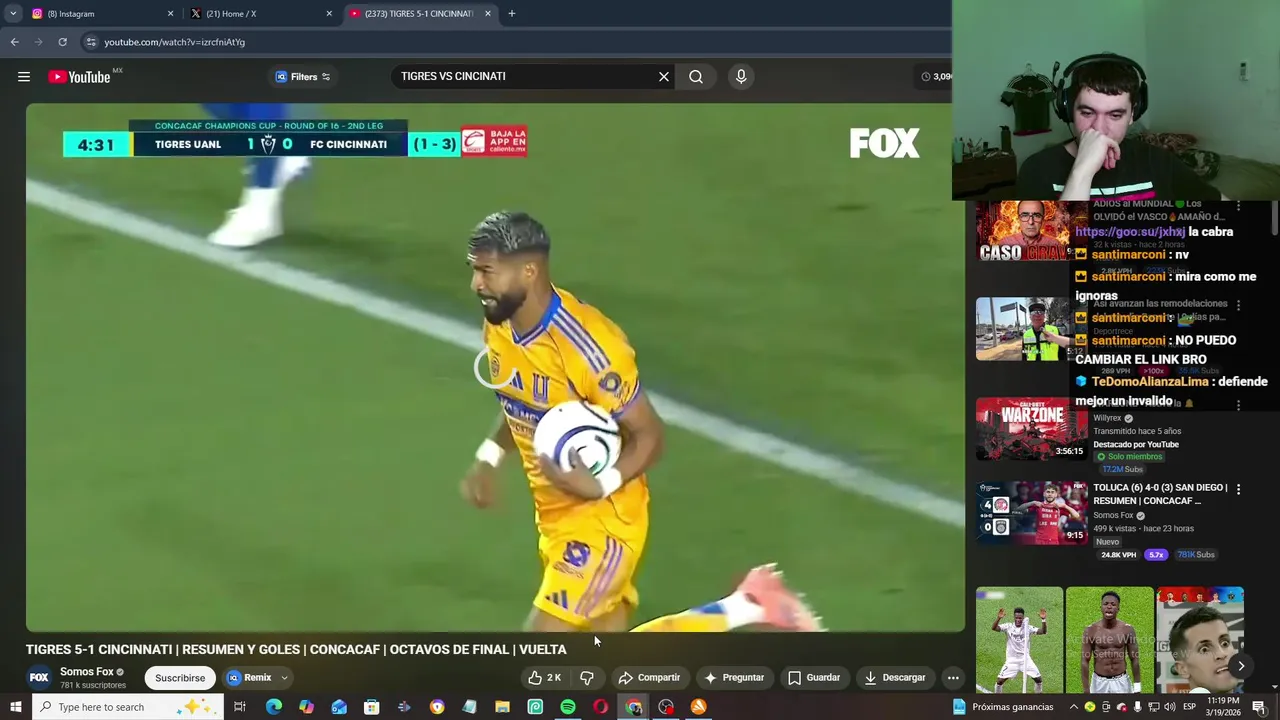Open Próximas ganancias news widget
This screenshot has height=720, width=1280.
click(x=1003, y=707)
